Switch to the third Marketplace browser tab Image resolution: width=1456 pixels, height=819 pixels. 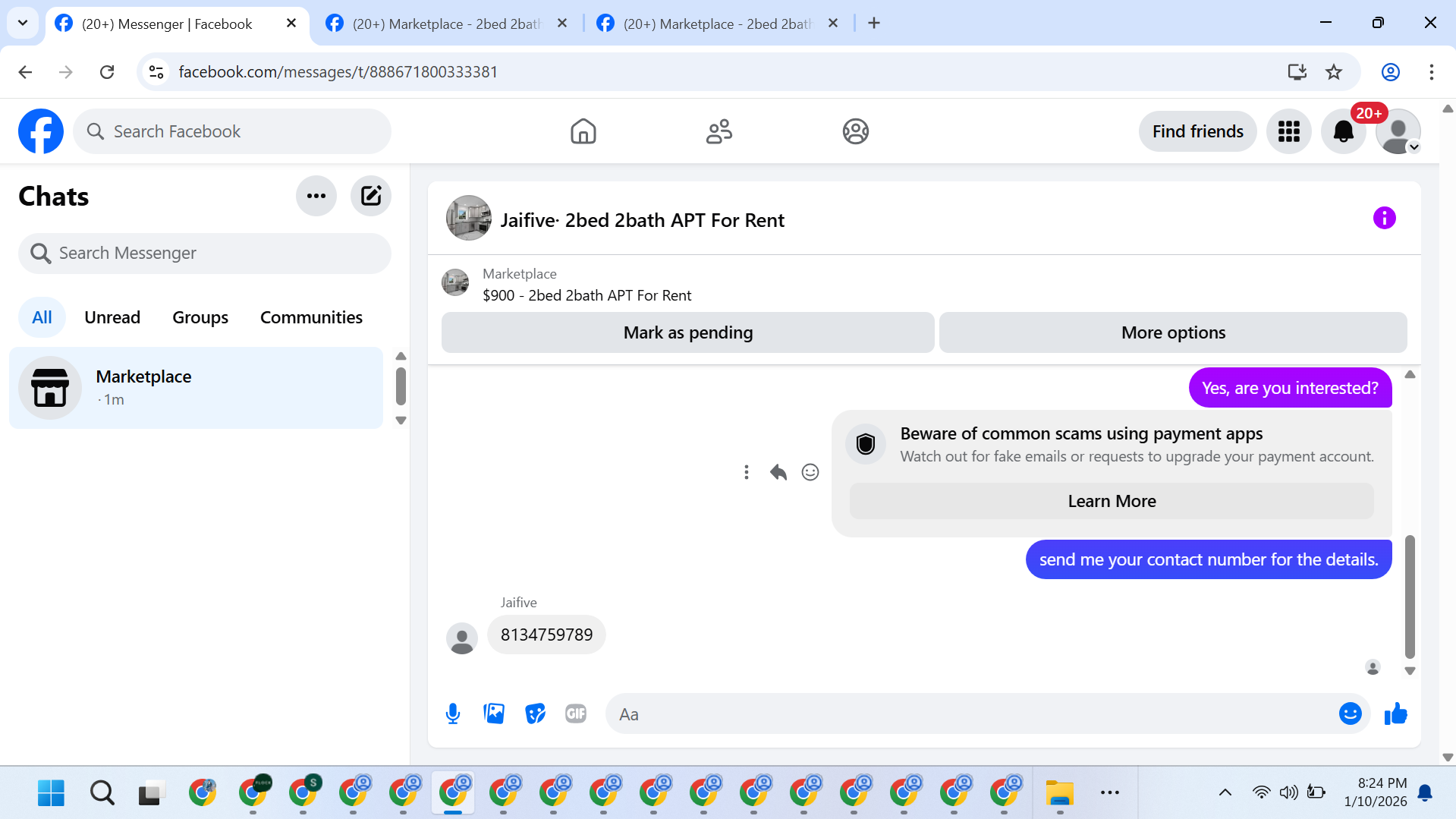click(x=718, y=24)
